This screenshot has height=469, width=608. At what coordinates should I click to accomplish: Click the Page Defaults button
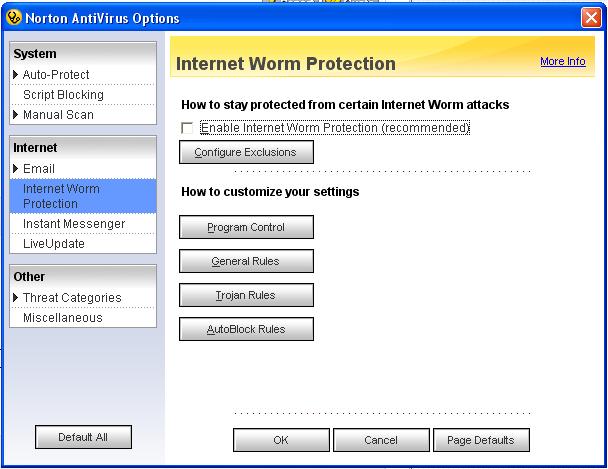[481, 440]
